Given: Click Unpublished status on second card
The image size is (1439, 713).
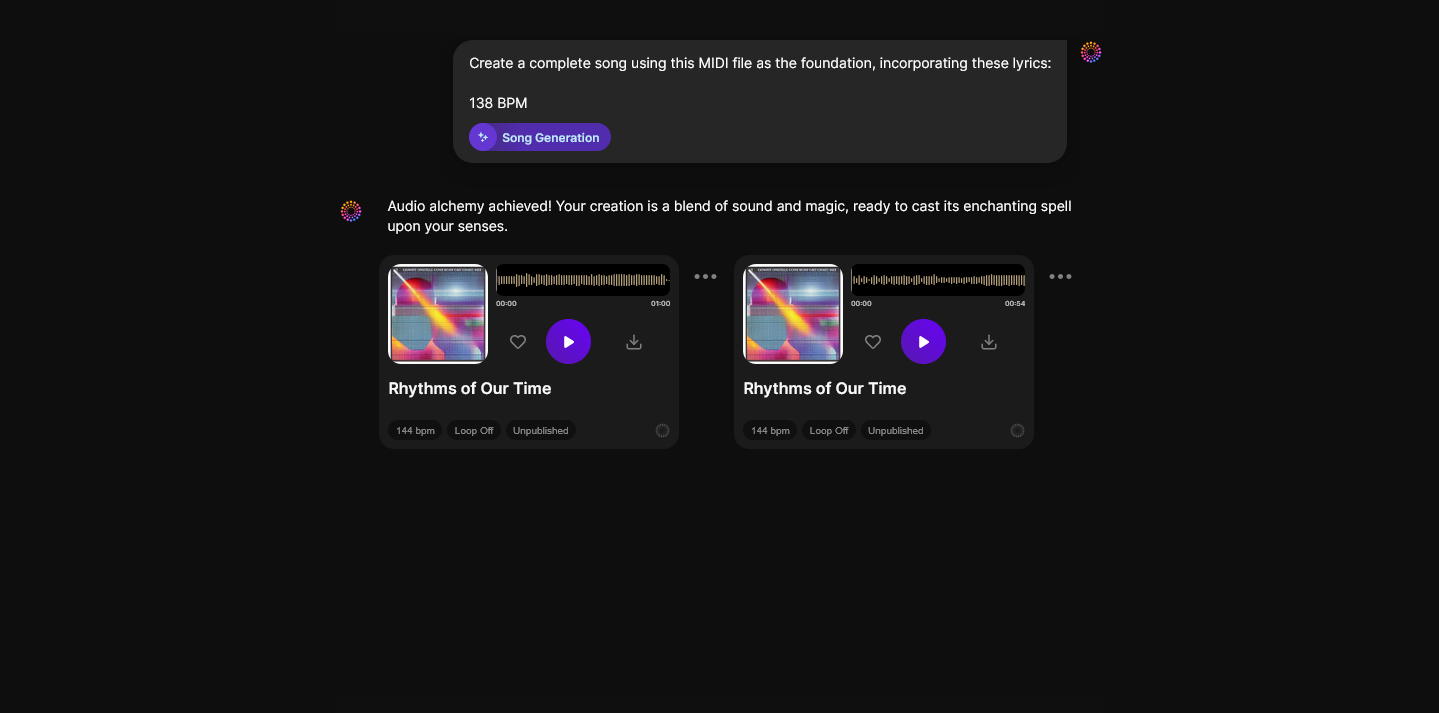Looking at the screenshot, I should (896, 431).
